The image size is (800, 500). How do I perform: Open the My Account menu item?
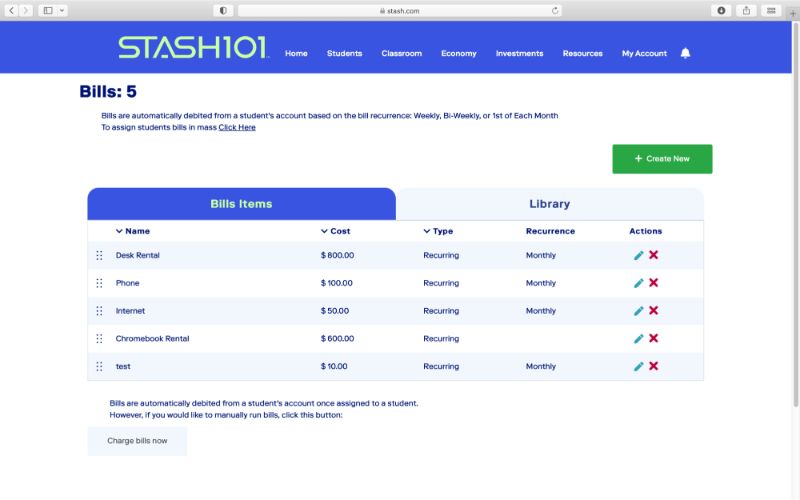click(x=644, y=53)
